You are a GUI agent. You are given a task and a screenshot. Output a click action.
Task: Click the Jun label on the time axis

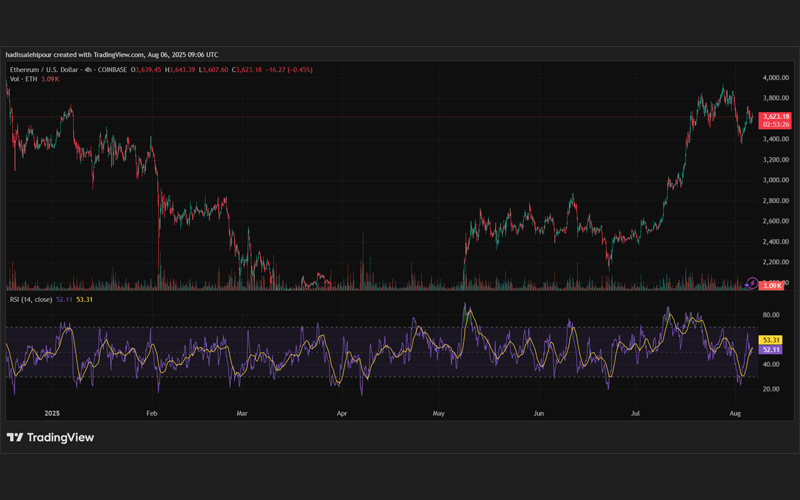click(x=538, y=413)
